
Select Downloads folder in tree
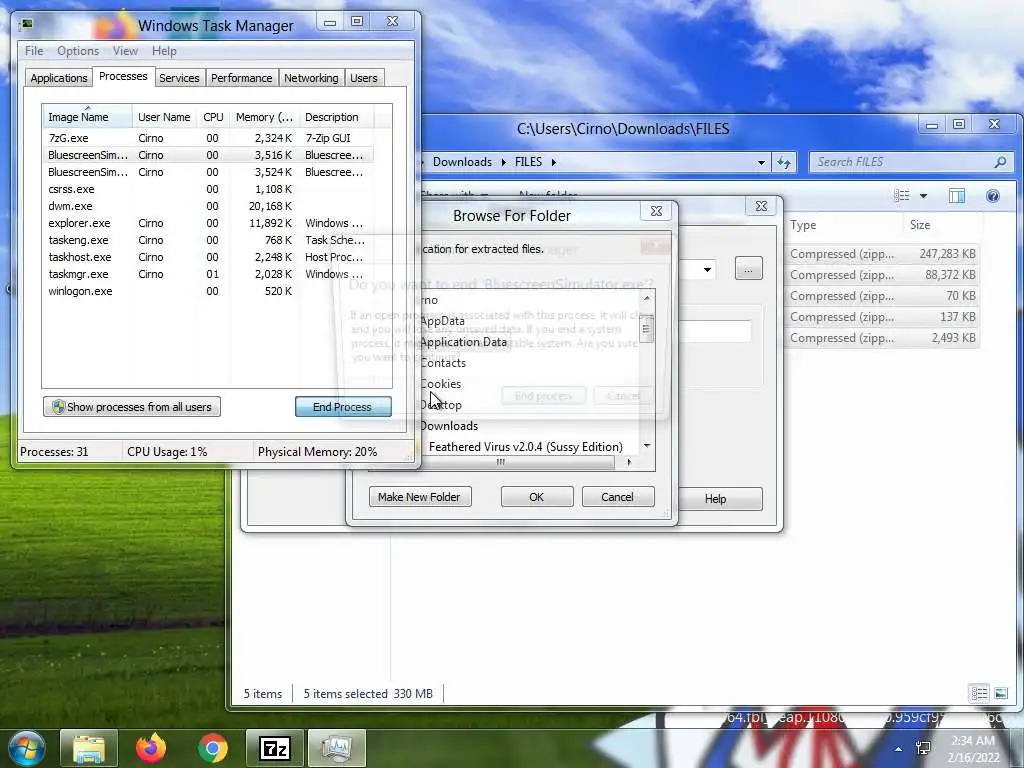[x=449, y=426]
